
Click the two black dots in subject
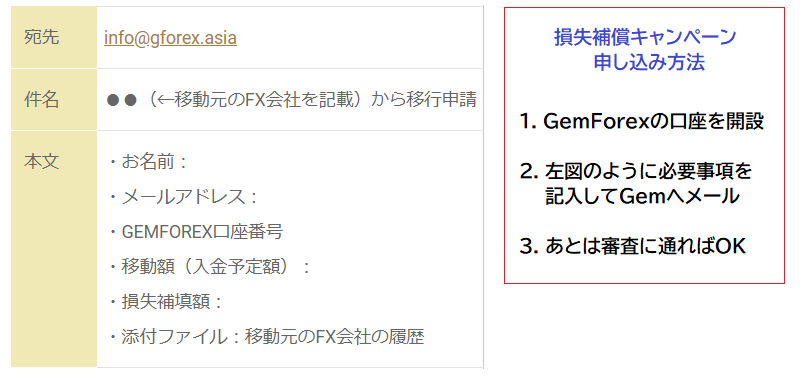pyautogui.click(x=121, y=100)
